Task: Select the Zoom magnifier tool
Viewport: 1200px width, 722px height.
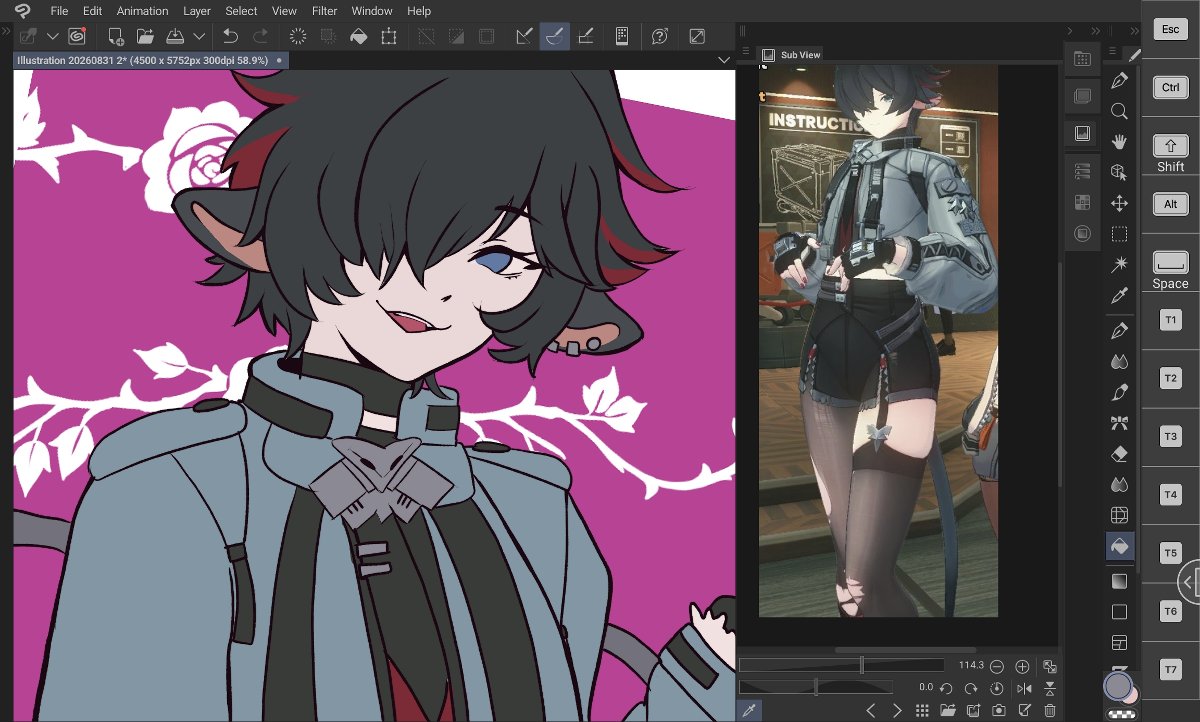Action: point(1120,111)
